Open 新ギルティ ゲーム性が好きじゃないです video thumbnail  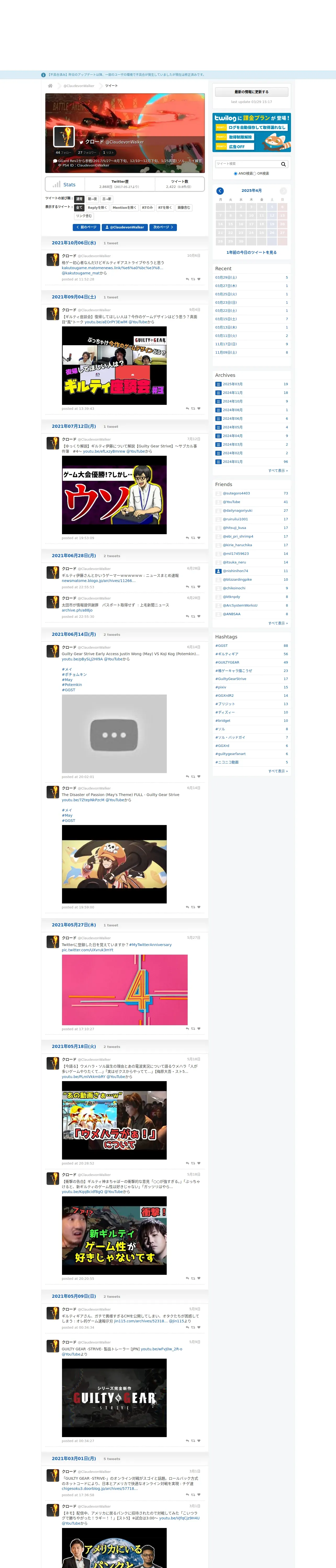tap(114, 1236)
